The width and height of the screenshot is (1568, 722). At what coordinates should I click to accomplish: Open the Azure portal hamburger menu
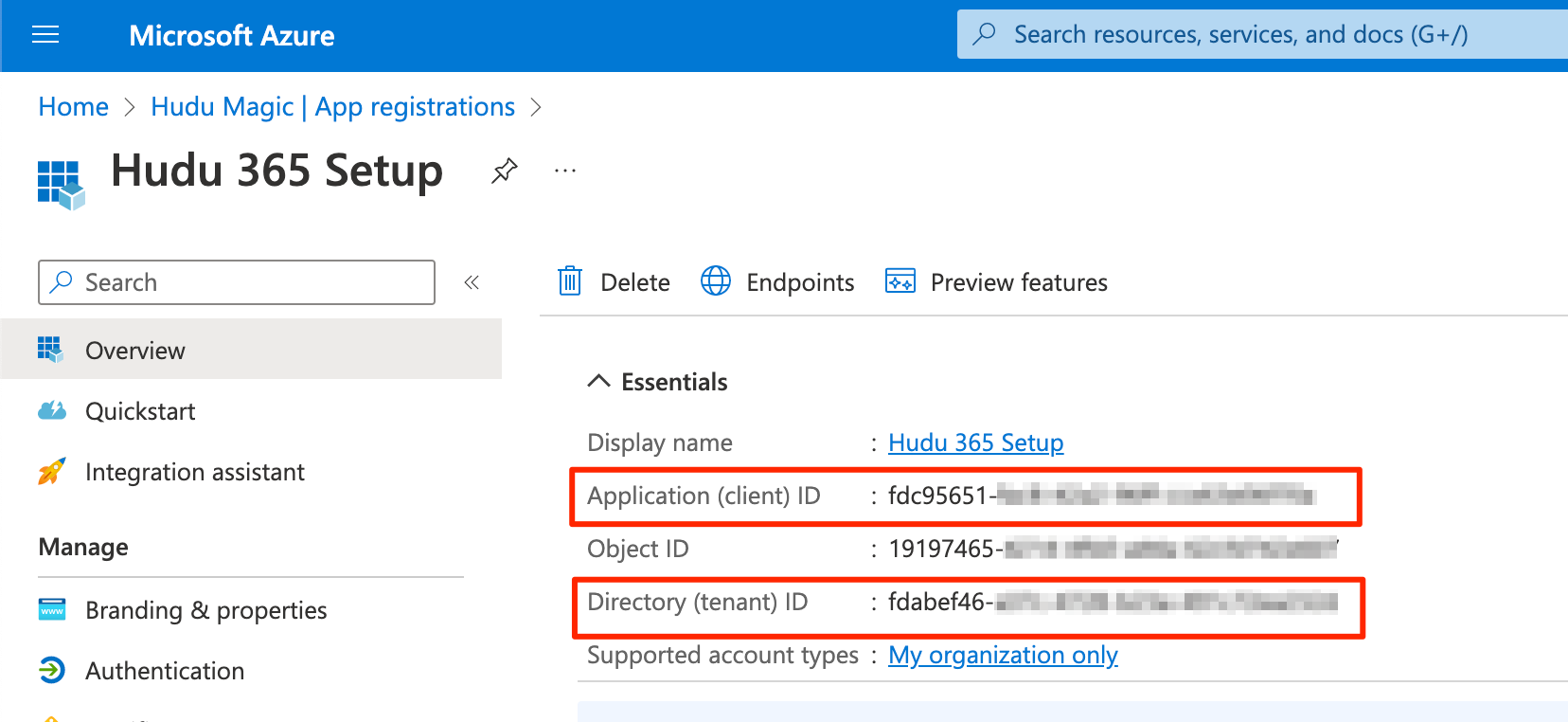[45, 35]
